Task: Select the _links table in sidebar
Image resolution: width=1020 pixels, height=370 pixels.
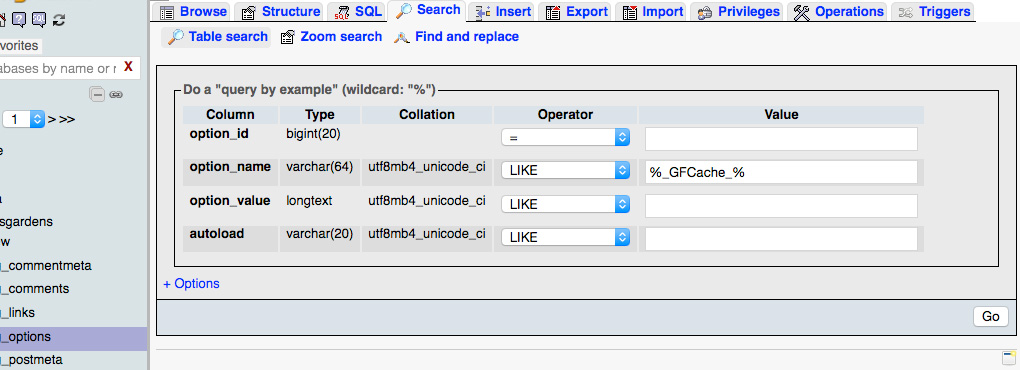Action: [x=18, y=313]
